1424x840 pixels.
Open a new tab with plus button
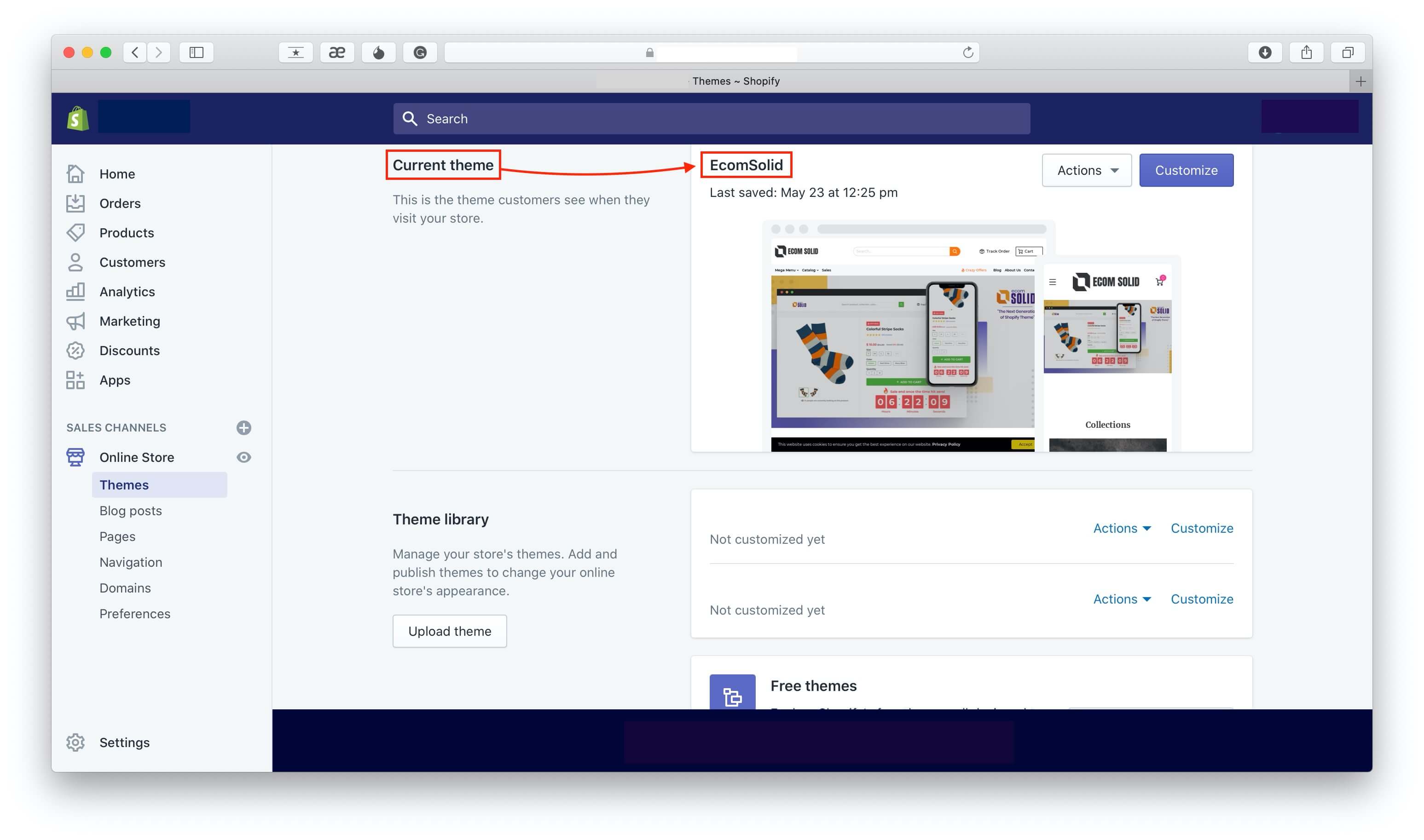pos(1361,81)
